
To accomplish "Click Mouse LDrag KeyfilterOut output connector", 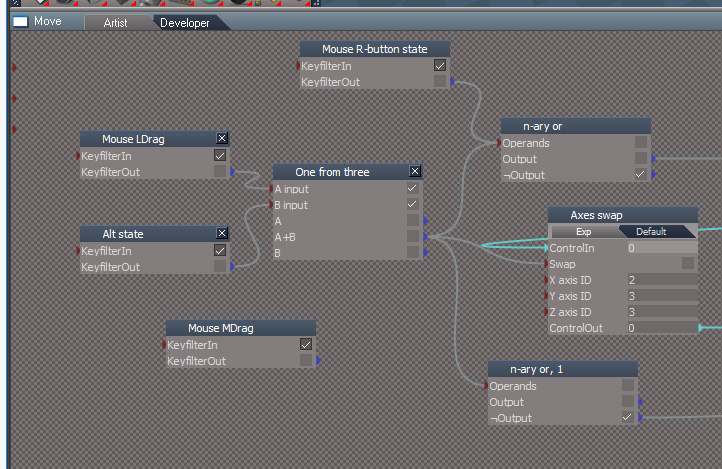I will [233, 172].
